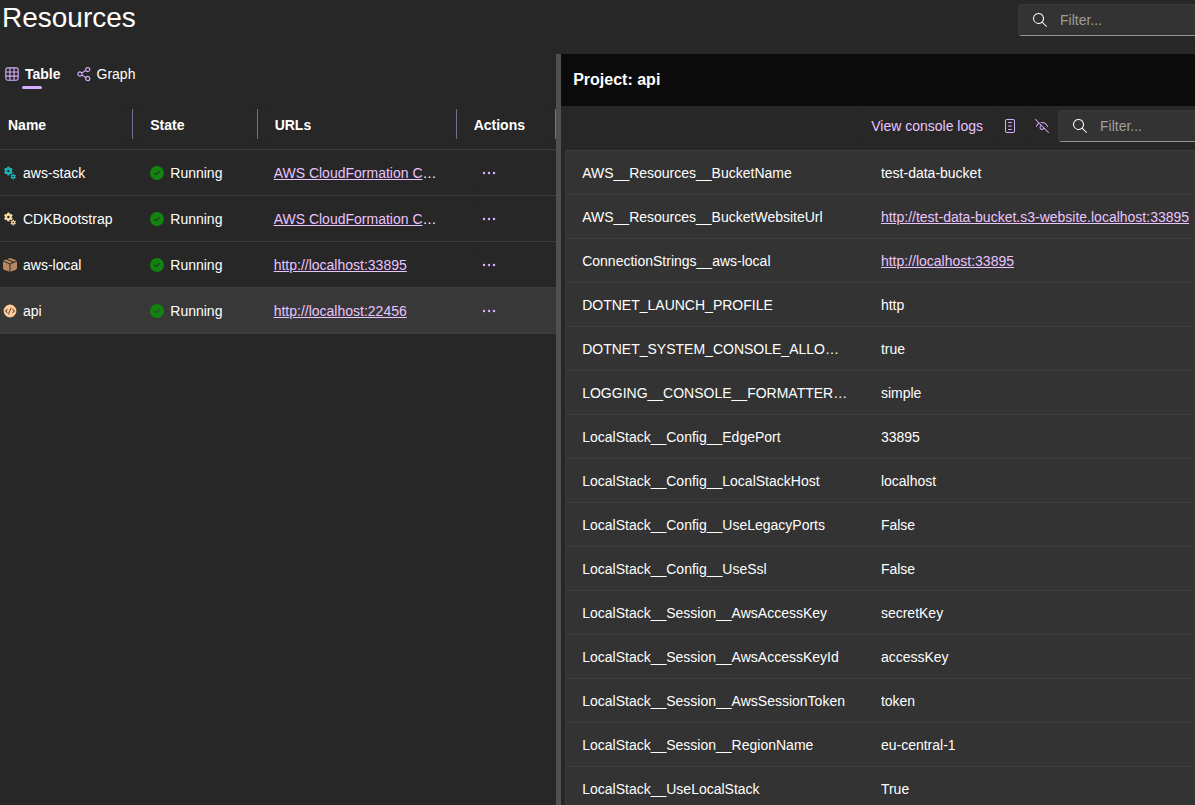
Task: Click the CDKBootstrap gear icon
Action: coord(11,218)
